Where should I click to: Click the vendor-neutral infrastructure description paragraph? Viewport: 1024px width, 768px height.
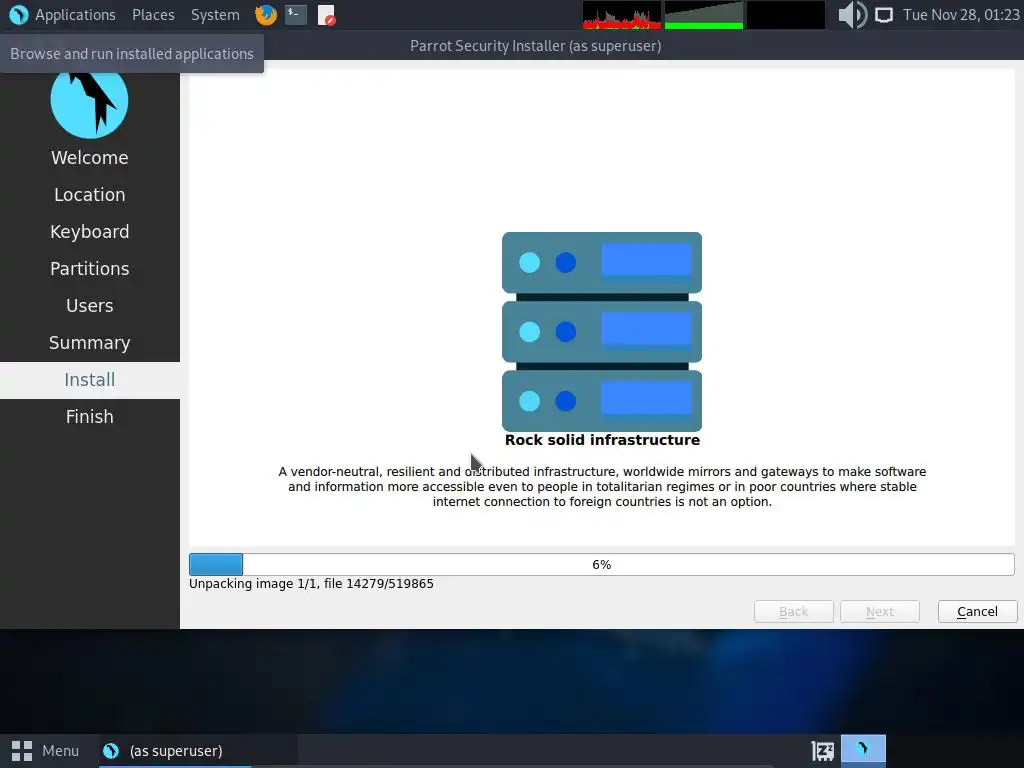(602, 487)
